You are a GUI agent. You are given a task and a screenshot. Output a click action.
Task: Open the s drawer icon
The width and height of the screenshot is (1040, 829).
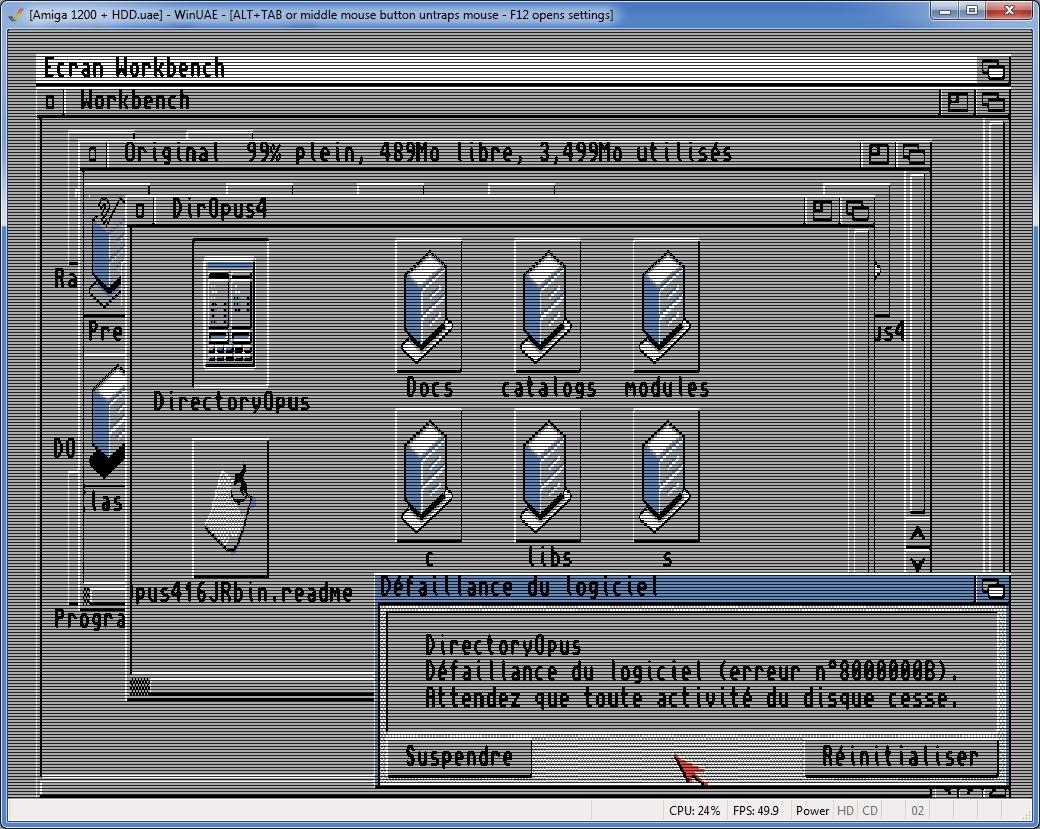coord(666,476)
